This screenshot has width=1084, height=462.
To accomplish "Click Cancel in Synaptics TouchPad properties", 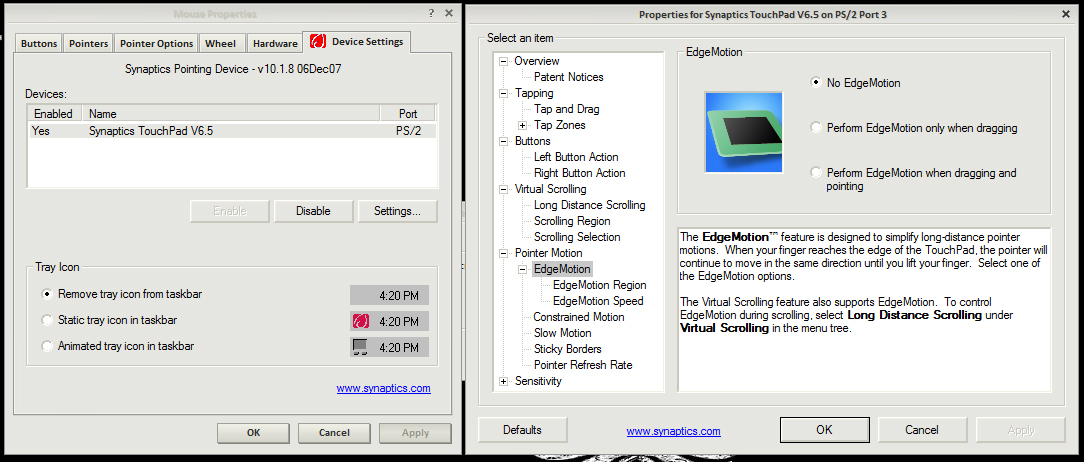I will [x=922, y=429].
